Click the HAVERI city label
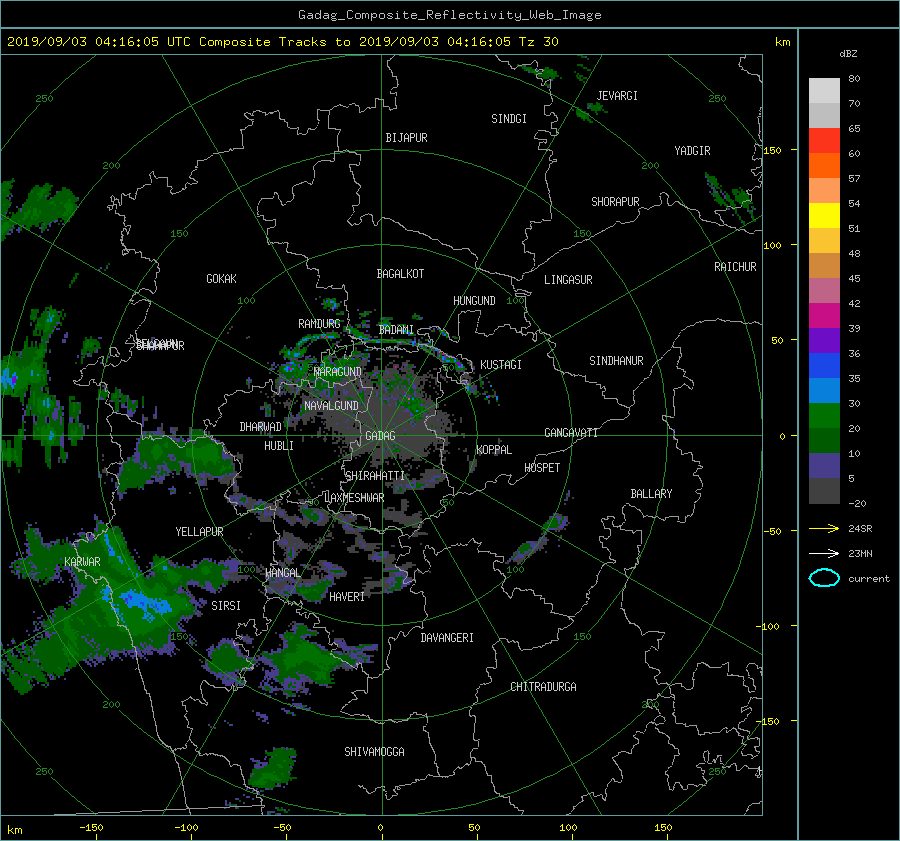 (x=347, y=597)
